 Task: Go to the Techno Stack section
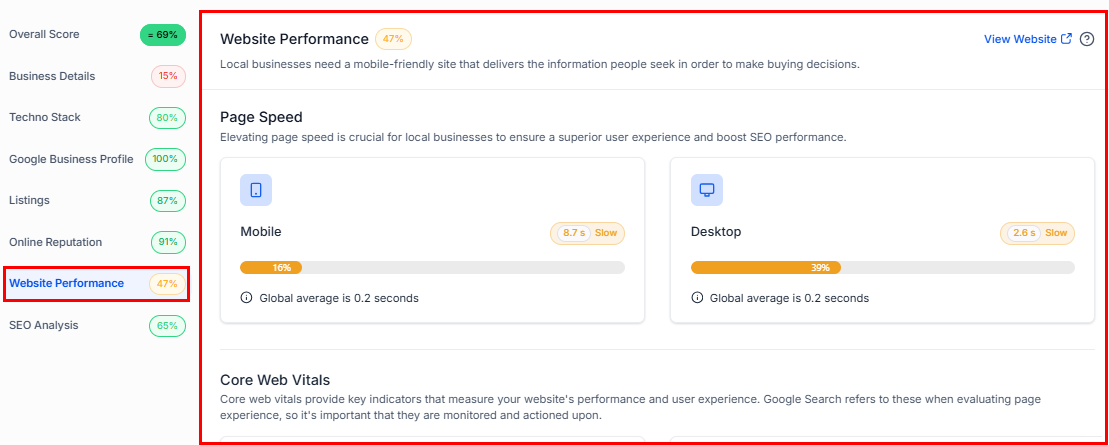[45, 117]
